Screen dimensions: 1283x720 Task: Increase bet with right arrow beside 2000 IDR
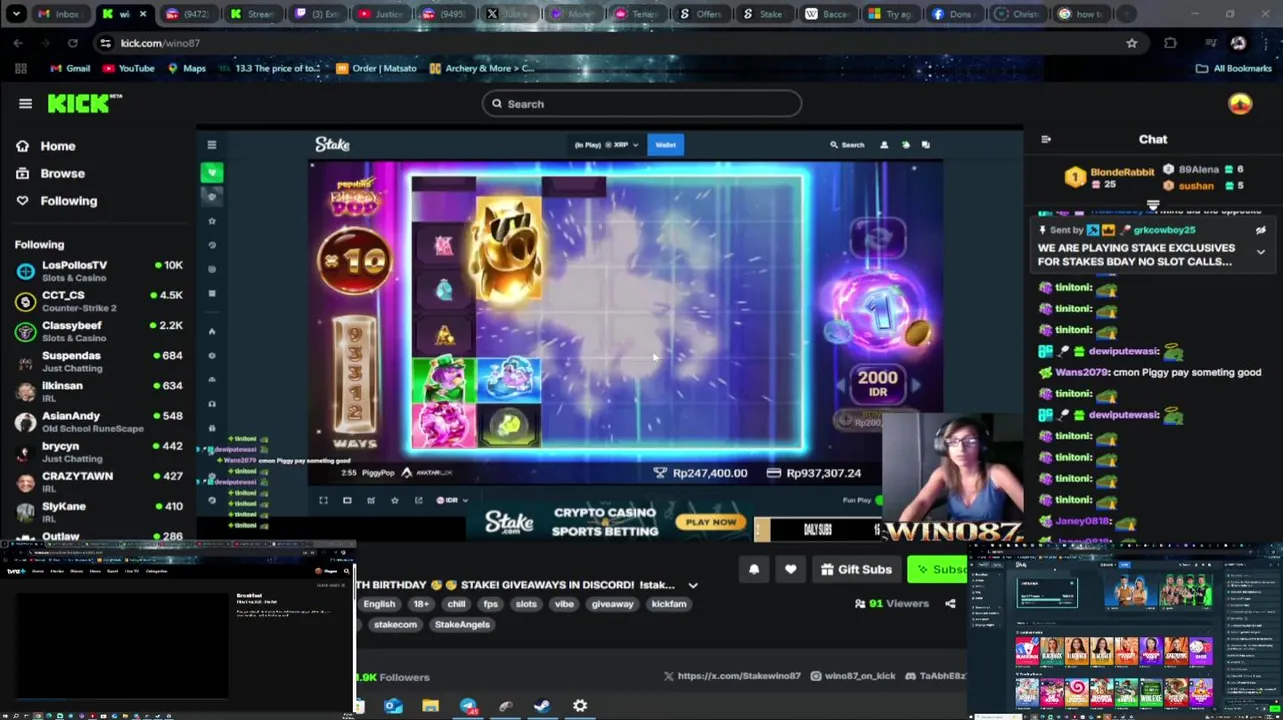(915, 385)
